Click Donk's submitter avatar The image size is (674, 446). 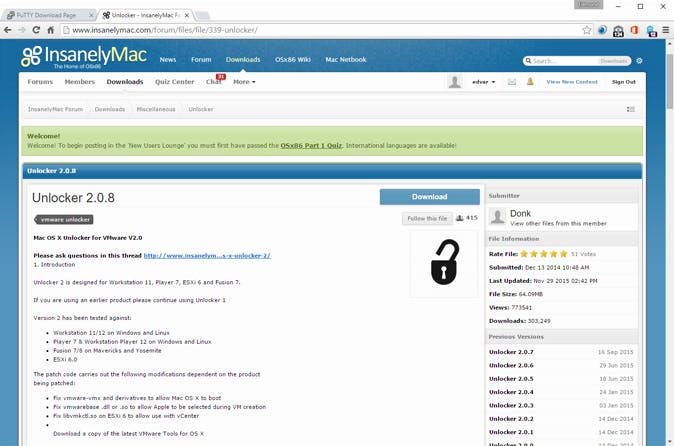tap(498, 217)
